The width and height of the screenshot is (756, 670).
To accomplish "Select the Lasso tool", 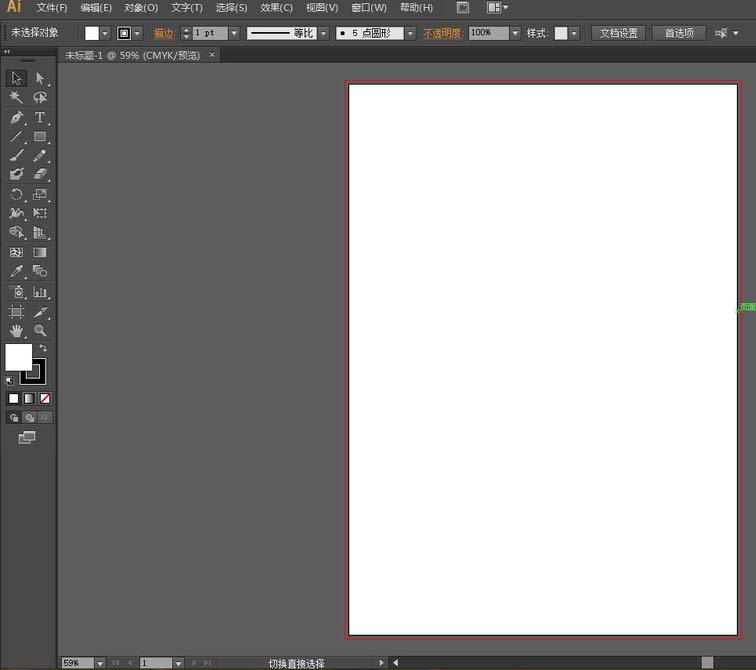I will (x=40, y=97).
